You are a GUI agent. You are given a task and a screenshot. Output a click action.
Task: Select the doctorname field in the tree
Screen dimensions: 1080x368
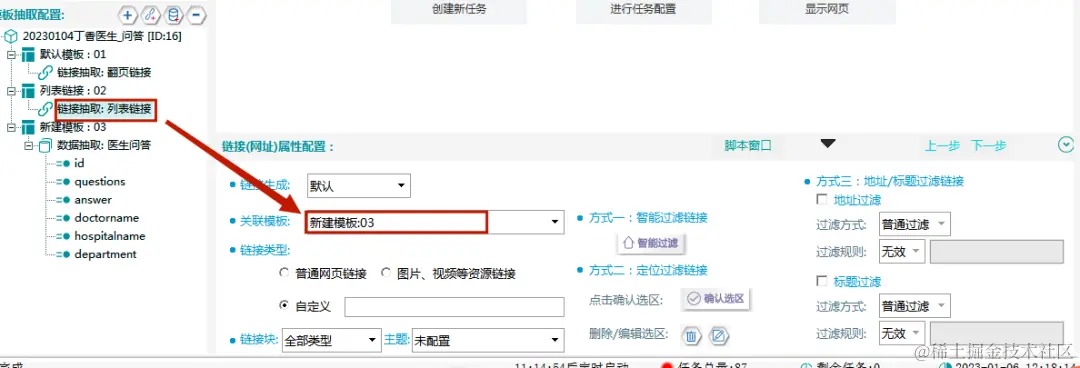pyautogui.click(x=107, y=218)
